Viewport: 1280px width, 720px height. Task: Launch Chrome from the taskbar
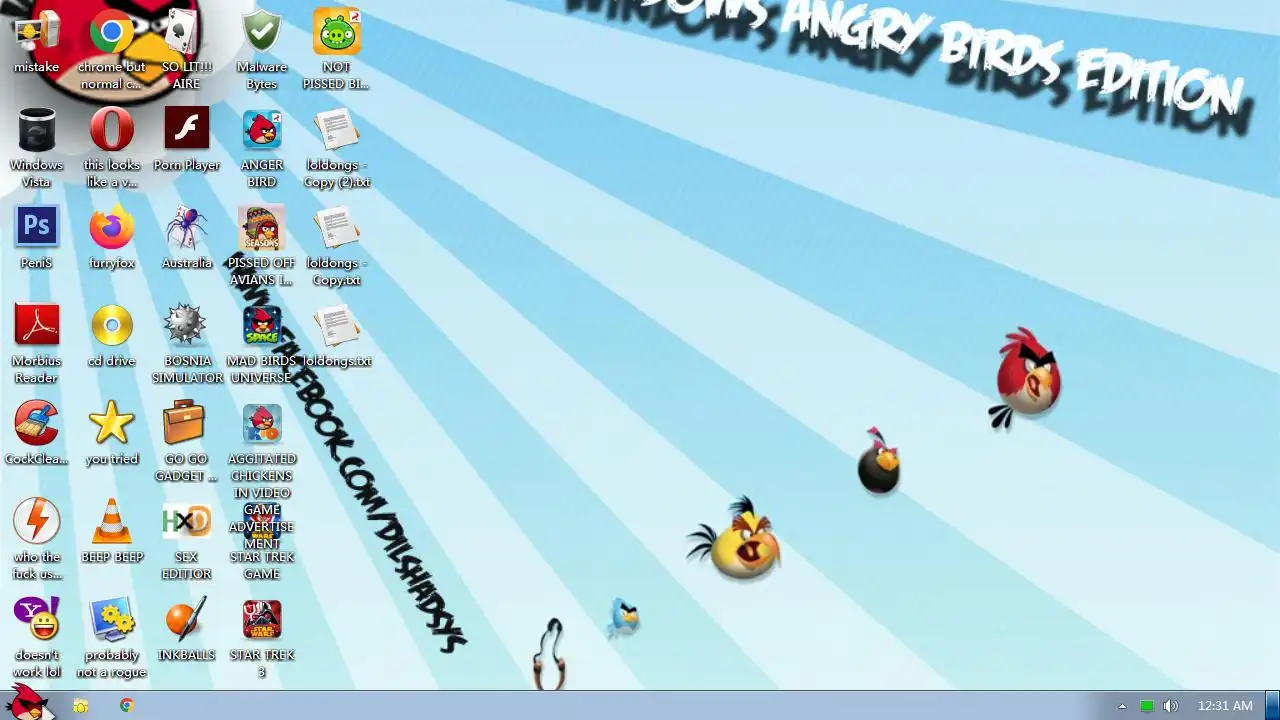coord(126,706)
